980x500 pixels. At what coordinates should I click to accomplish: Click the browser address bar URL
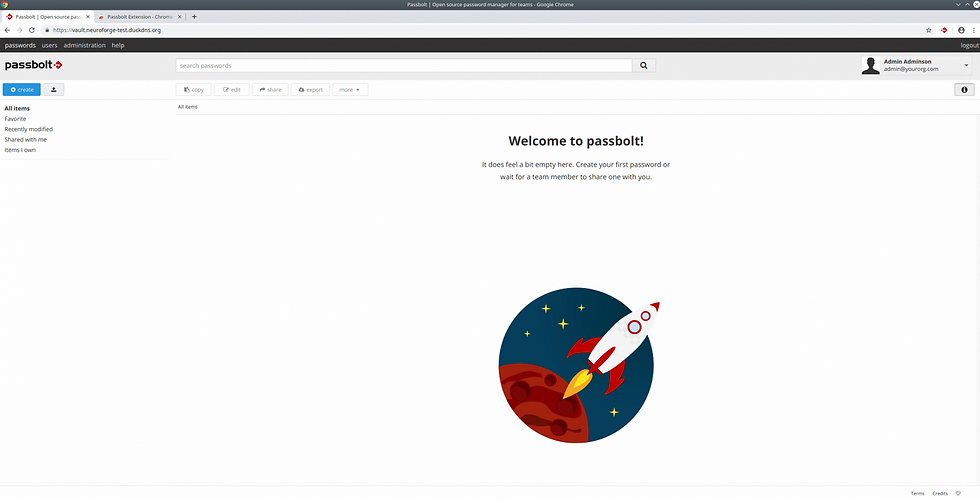pyautogui.click(x=107, y=30)
